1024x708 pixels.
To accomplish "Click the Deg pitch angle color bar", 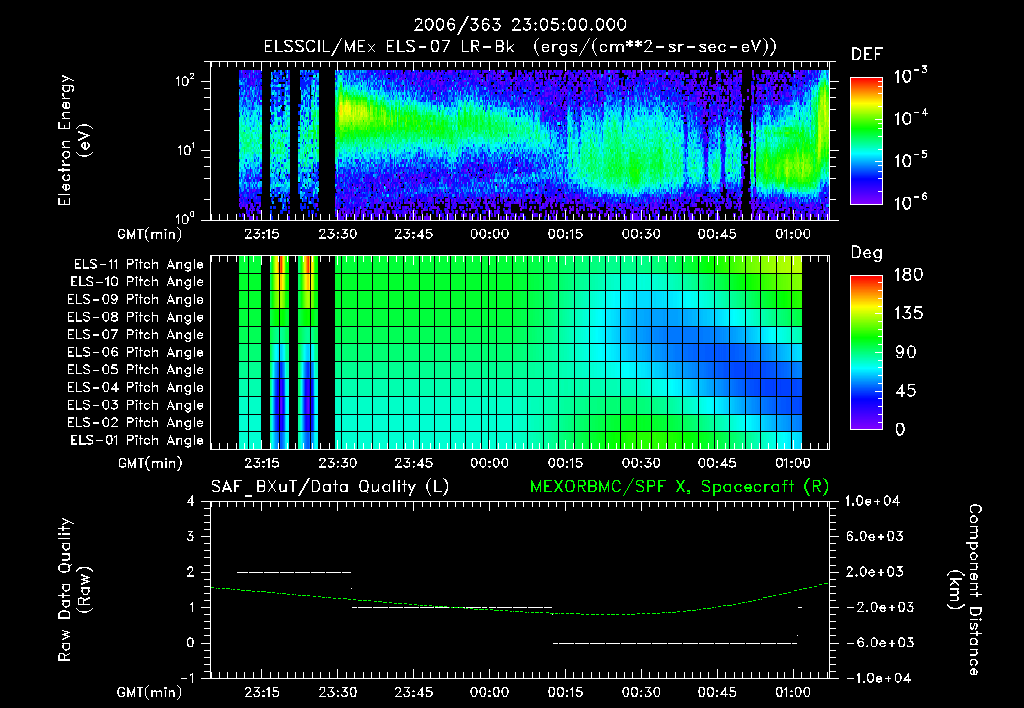I will [x=866, y=352].
